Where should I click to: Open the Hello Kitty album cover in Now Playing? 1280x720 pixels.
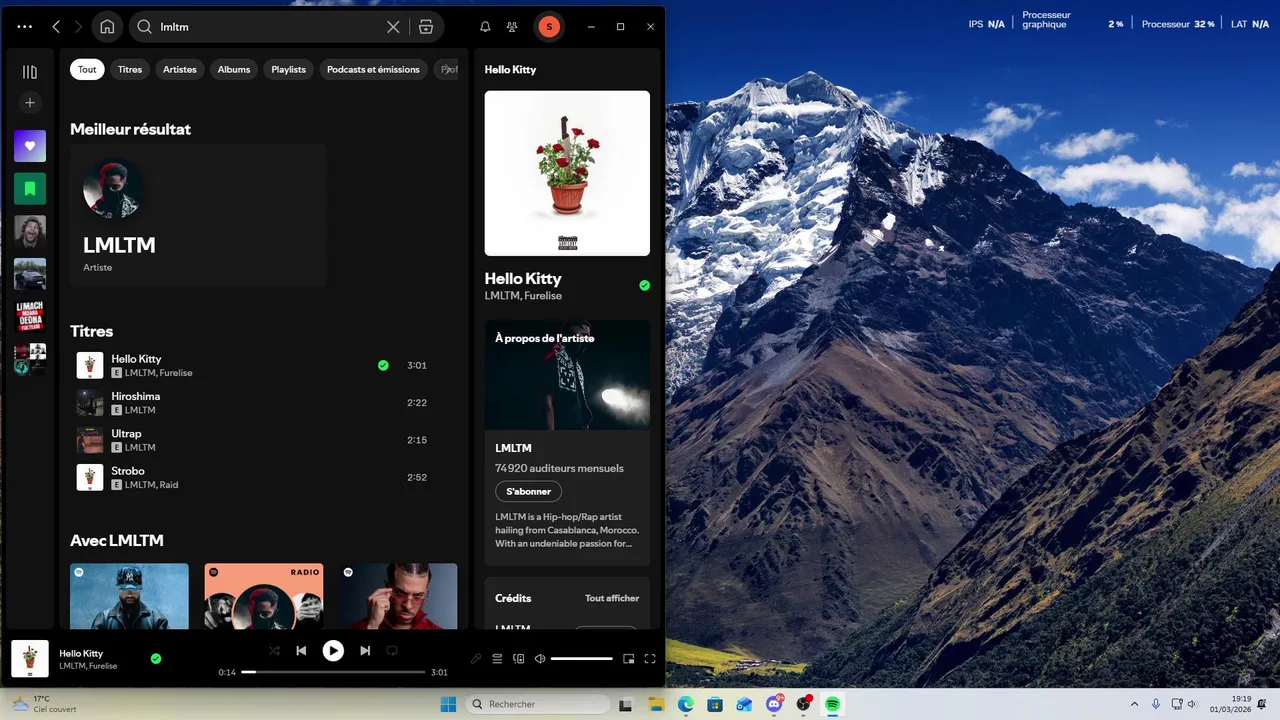567,173
